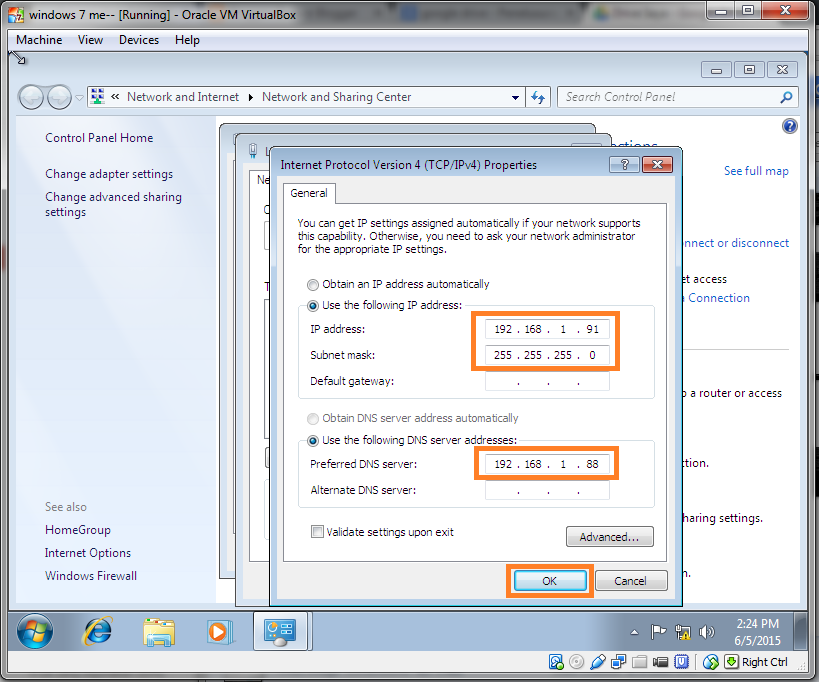The width and height of the screenshot is (819, 682).
Task: Click the network status tray icon
Action: pyautogui.click(x=683, y=632)
